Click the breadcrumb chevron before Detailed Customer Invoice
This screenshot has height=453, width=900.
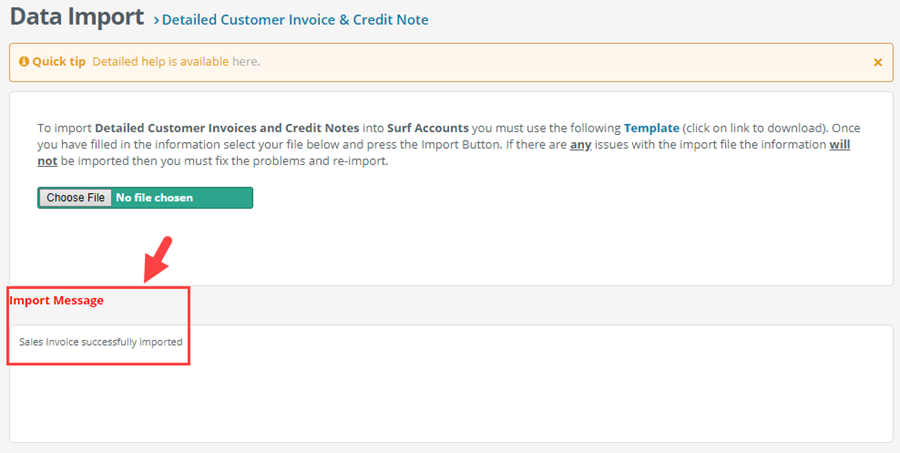point(156,21)
